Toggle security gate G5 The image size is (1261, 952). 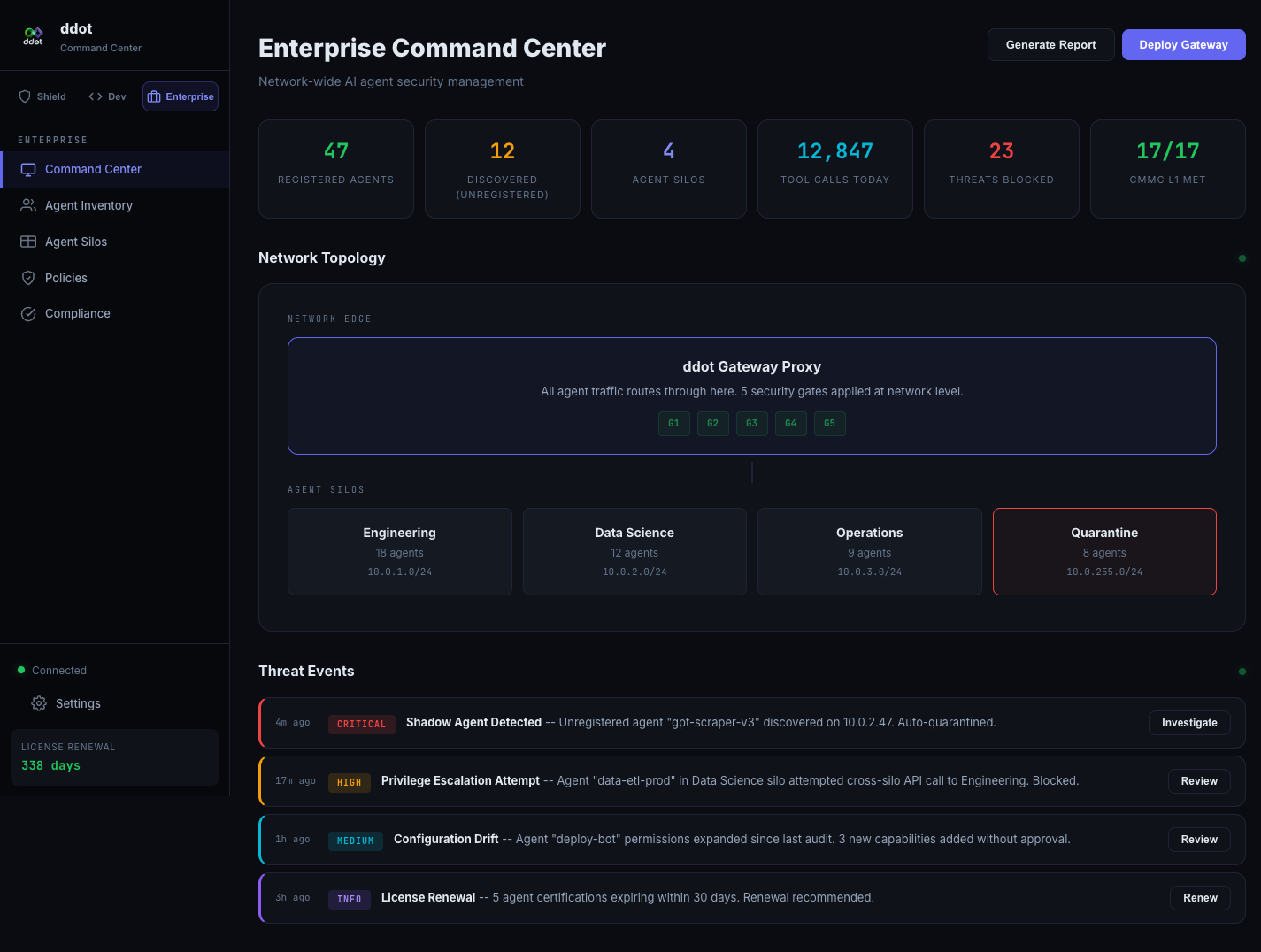829,424
